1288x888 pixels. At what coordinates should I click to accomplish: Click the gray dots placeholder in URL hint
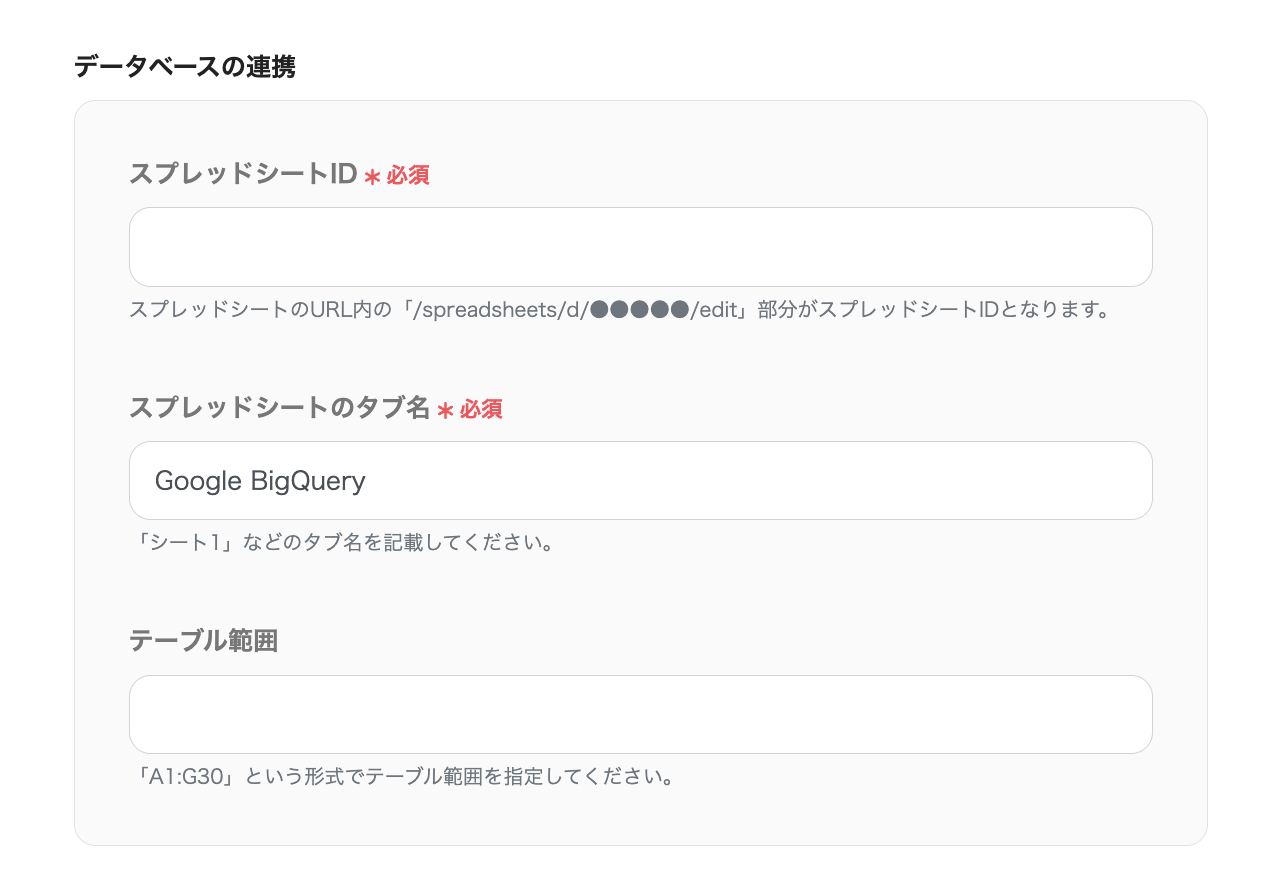(x=640, y=310)
